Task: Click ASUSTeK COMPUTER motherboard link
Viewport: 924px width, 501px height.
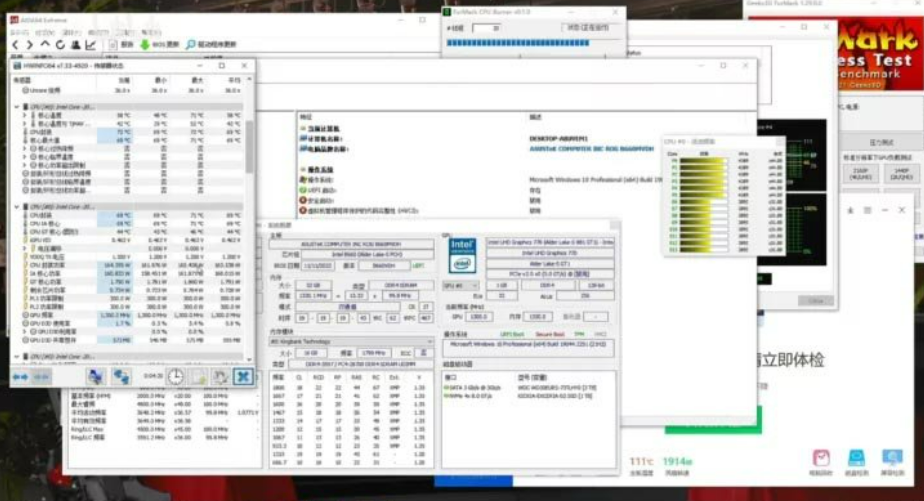Action: coord(591,149)
